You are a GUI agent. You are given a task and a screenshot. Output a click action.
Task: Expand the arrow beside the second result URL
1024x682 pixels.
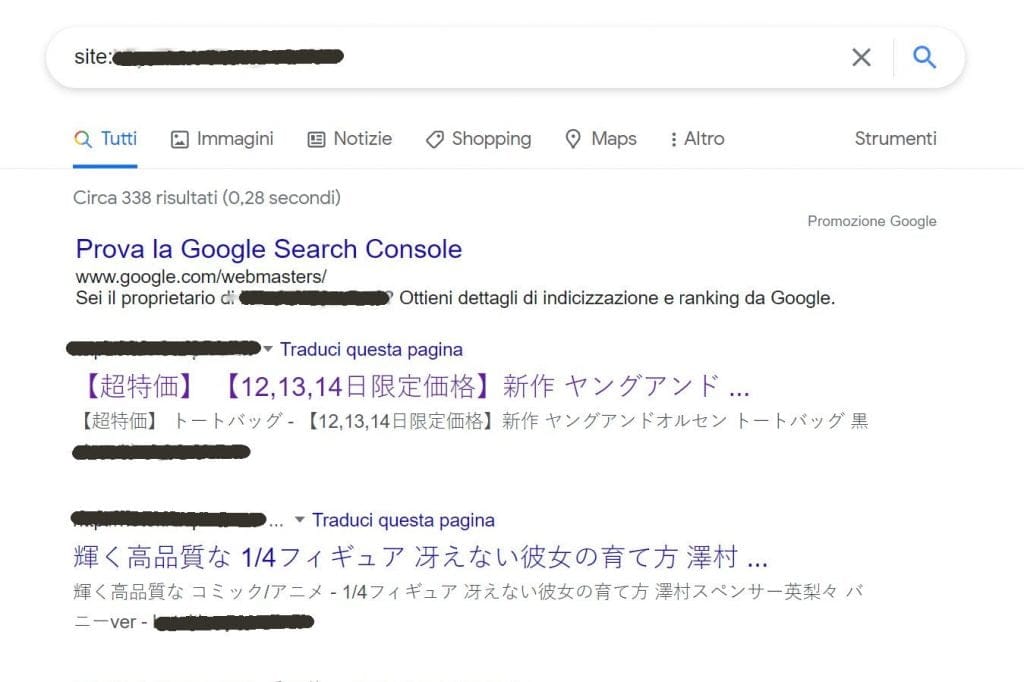299,520
